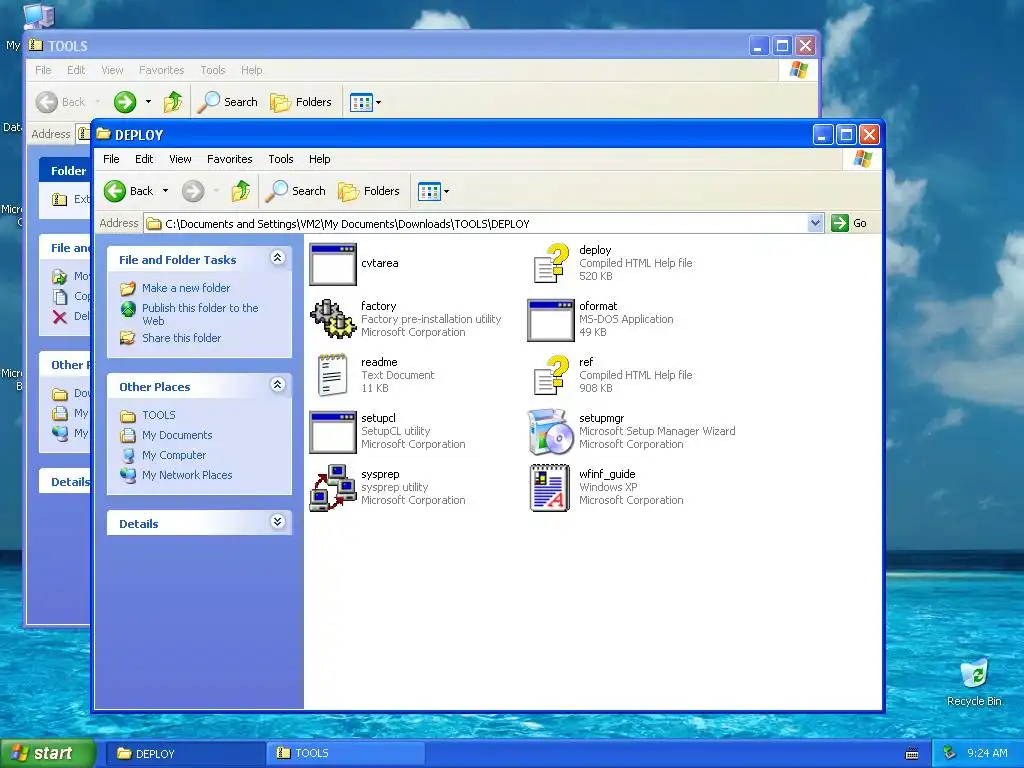The width and height of the screenshot is (1024, 768).
Task: Open My Network Places link
Action: coord(187,475)
